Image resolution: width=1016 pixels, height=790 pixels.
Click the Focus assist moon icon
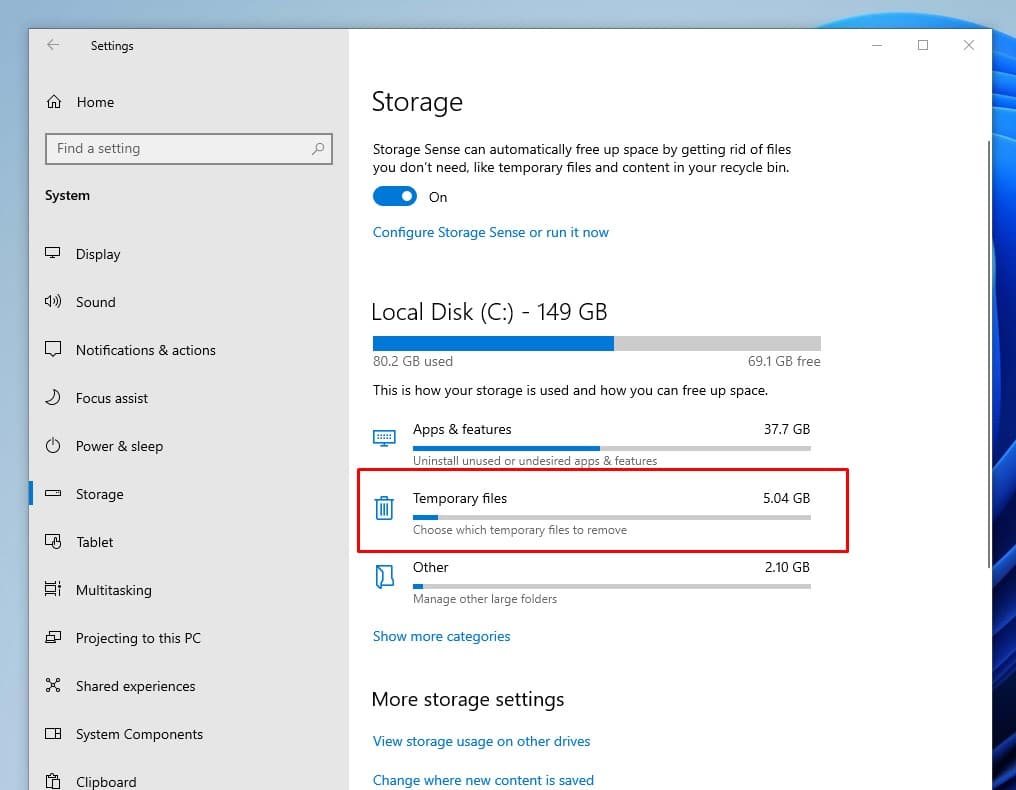coord(54,398)
